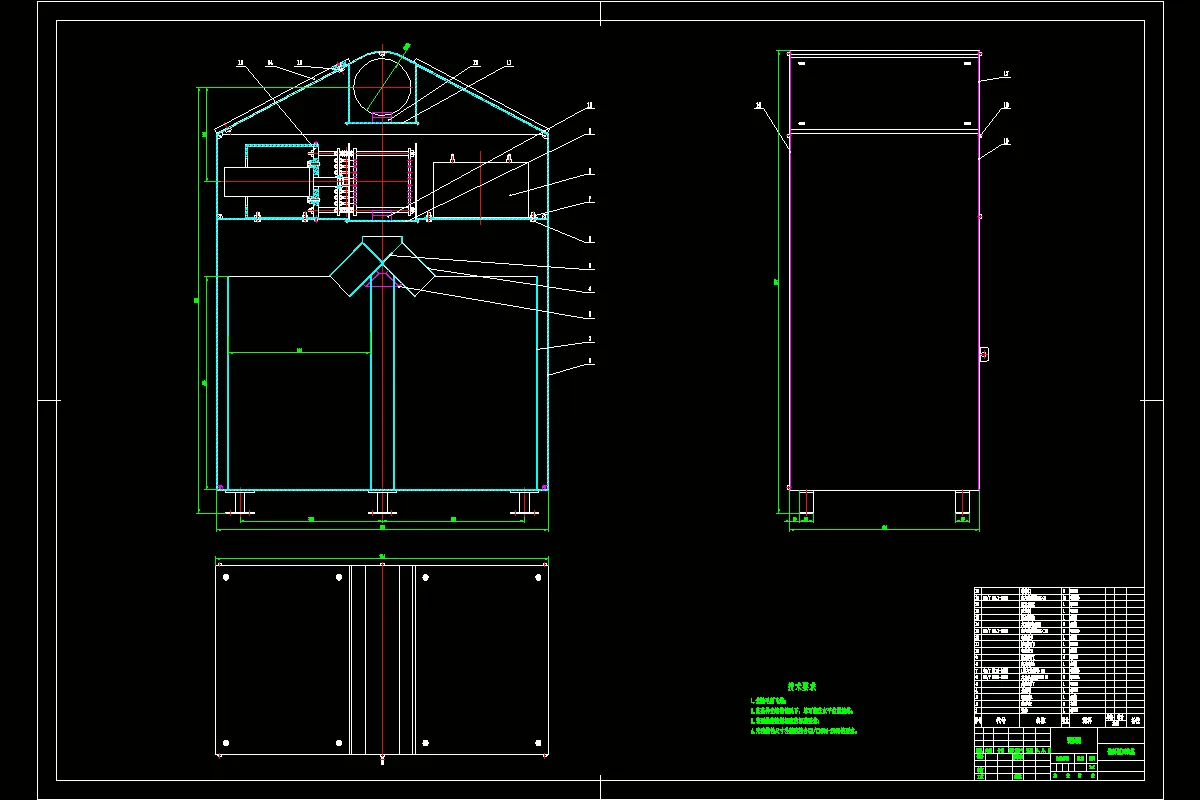Image resolution: width=1200 pixels, height=800 pixels.
Task: Select the left foot of the front view cabinet
Action: tap(239, 503)
